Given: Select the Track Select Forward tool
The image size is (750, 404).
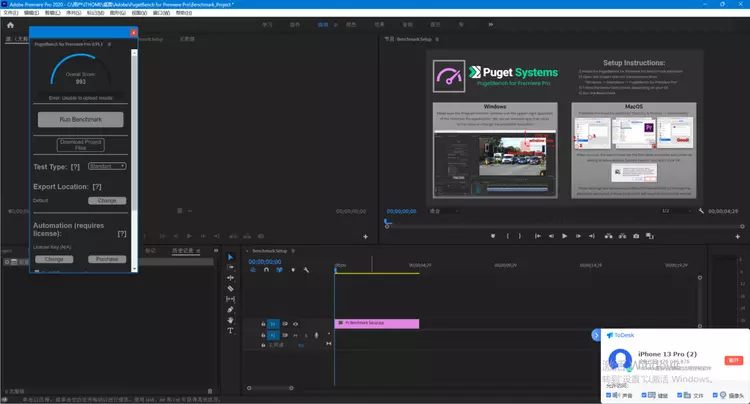Looking at the screenshot, I should pos(230,267).
